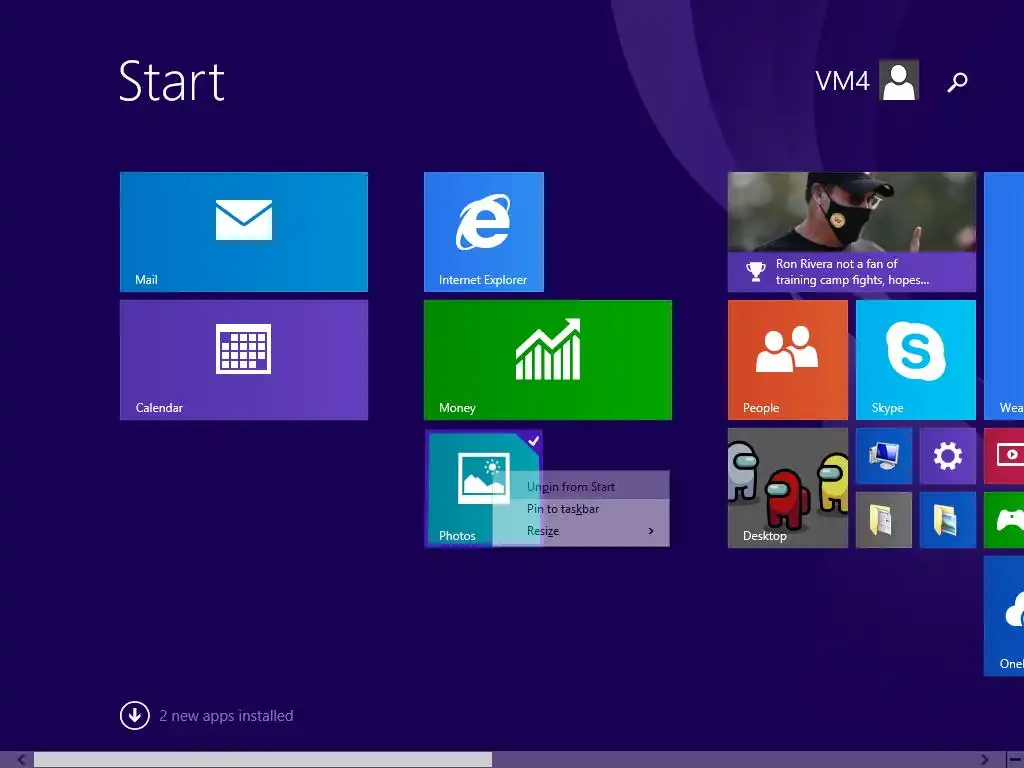Open the Resize submenu

(x=581, y=531)
